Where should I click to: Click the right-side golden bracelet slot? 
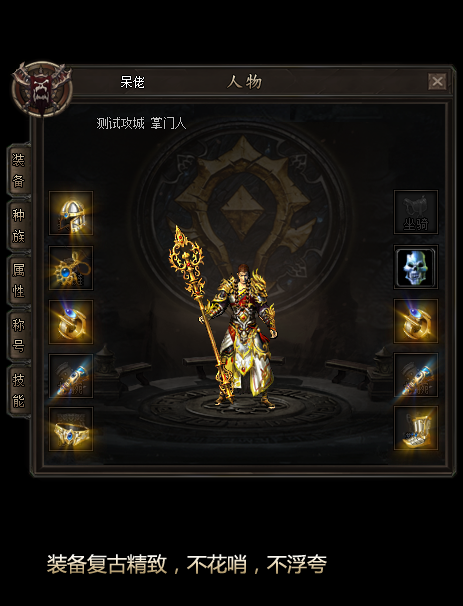click(416, 321)
